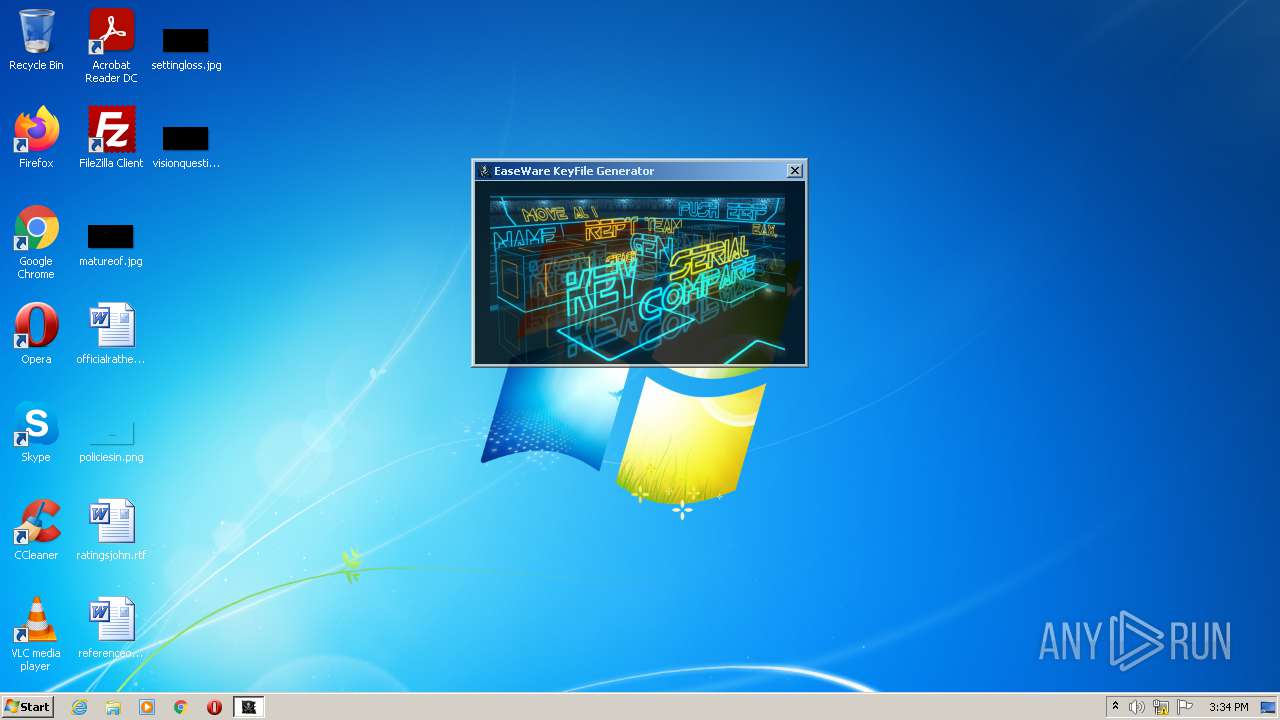Click the EaseWare KeyFile Generator title bar
This screenshot has height=720, width=1280.
pyautogui.click(x=639, y=171)
